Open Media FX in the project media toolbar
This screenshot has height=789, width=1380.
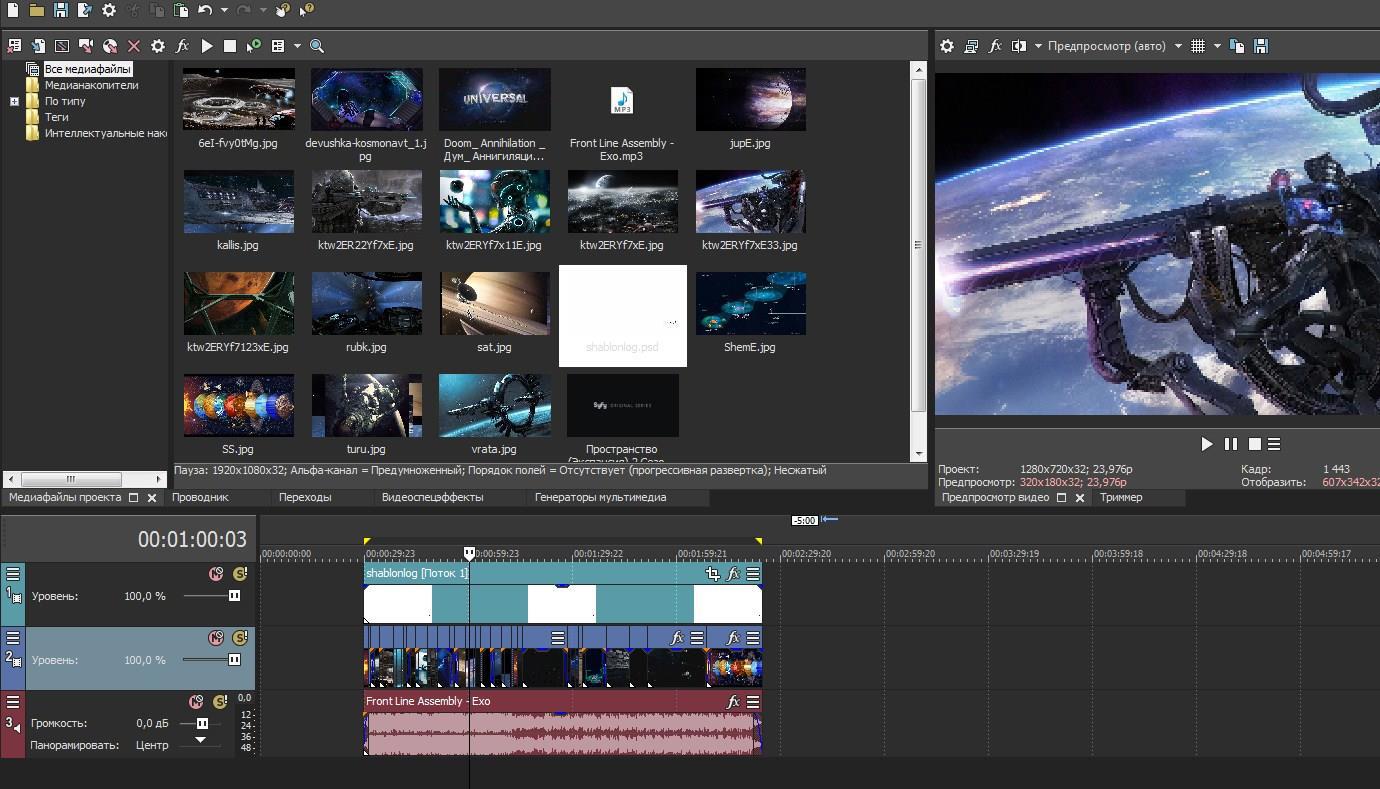[x=182, y=46]
